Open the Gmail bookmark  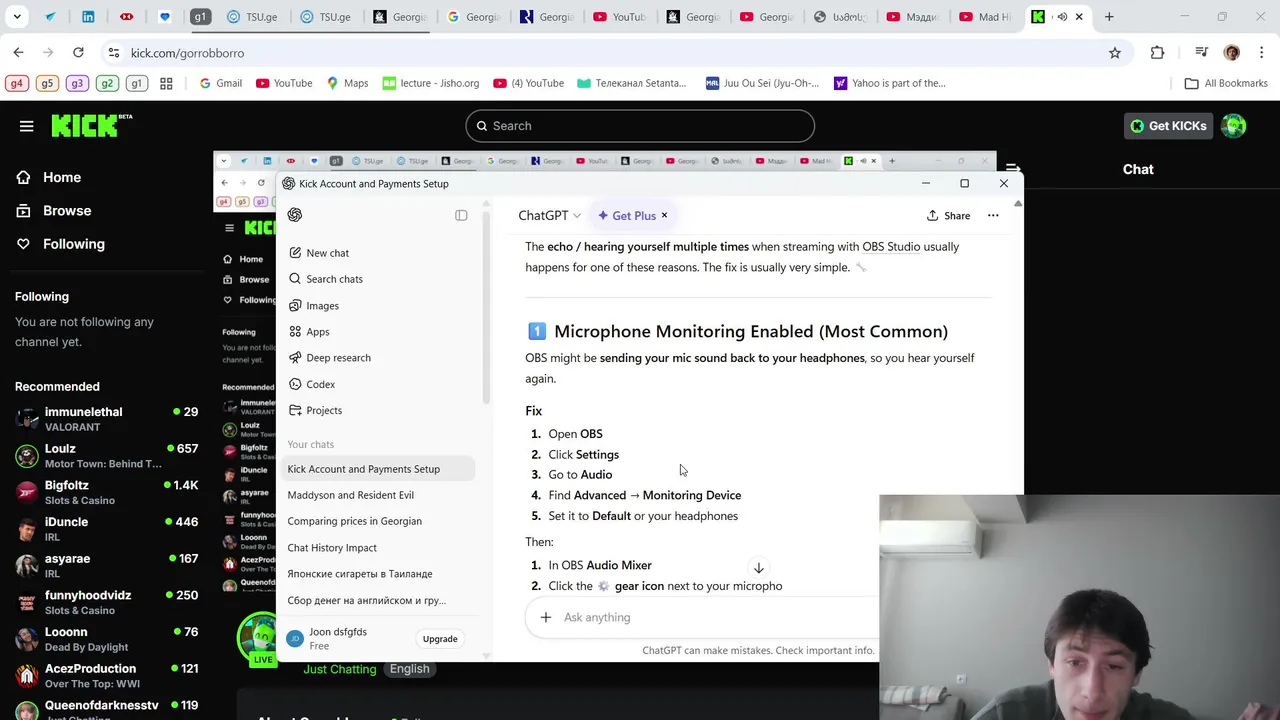(220, 83)
